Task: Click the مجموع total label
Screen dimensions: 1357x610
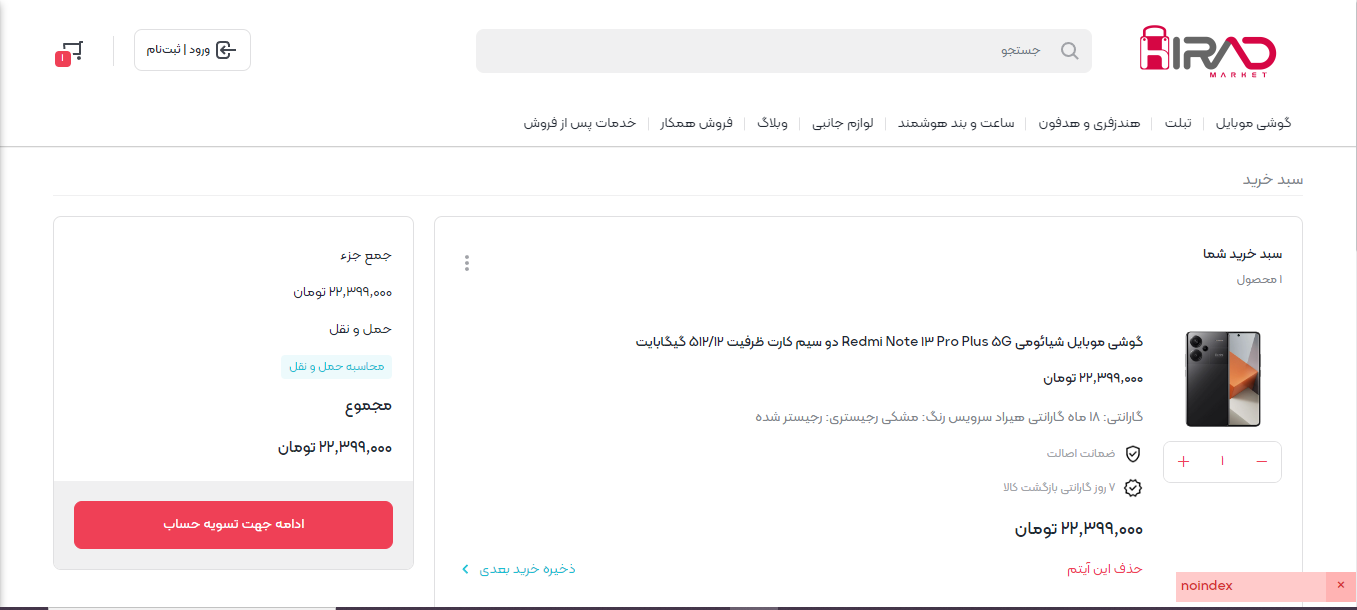Action: (x=369, y=406)
